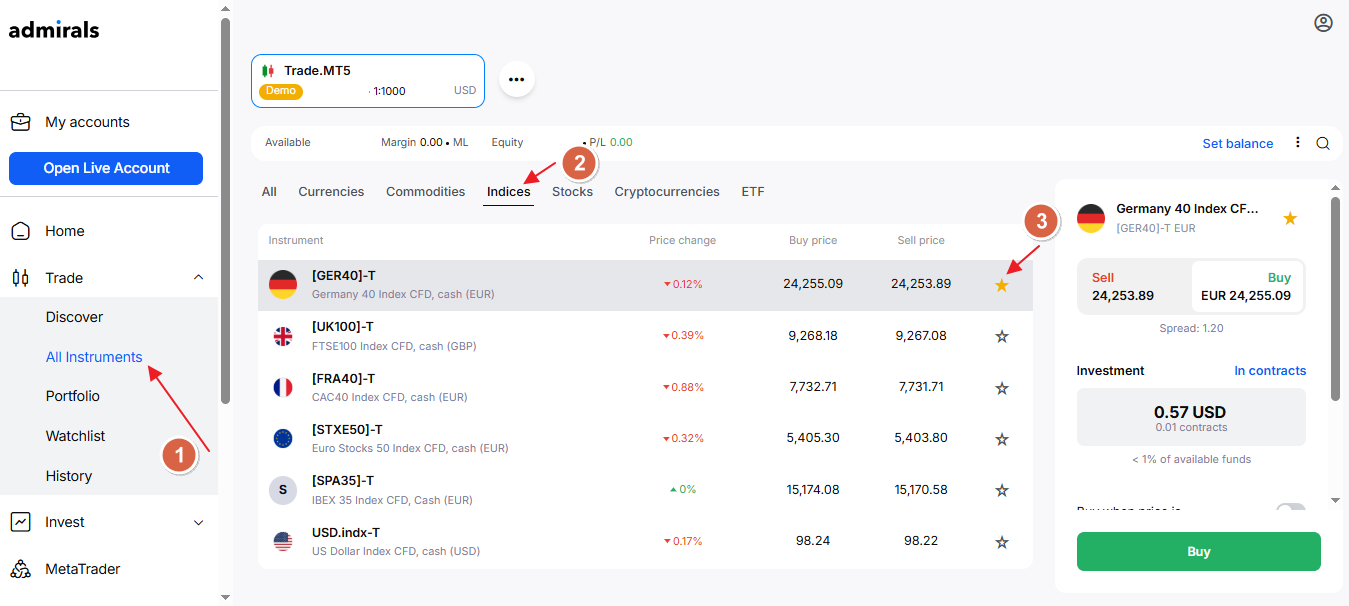Image resolution: width=1349 pixels, height=606 pixels.
Task: Click the In contracts link
Action: [1270, 370]
